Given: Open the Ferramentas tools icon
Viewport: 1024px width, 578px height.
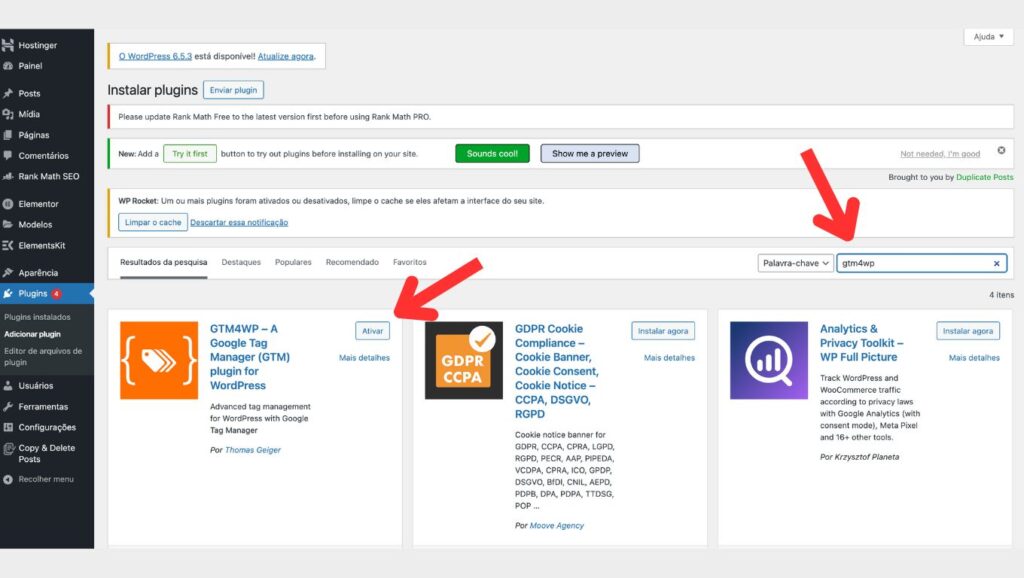Looking at the screenshot, I should [10, 406].
